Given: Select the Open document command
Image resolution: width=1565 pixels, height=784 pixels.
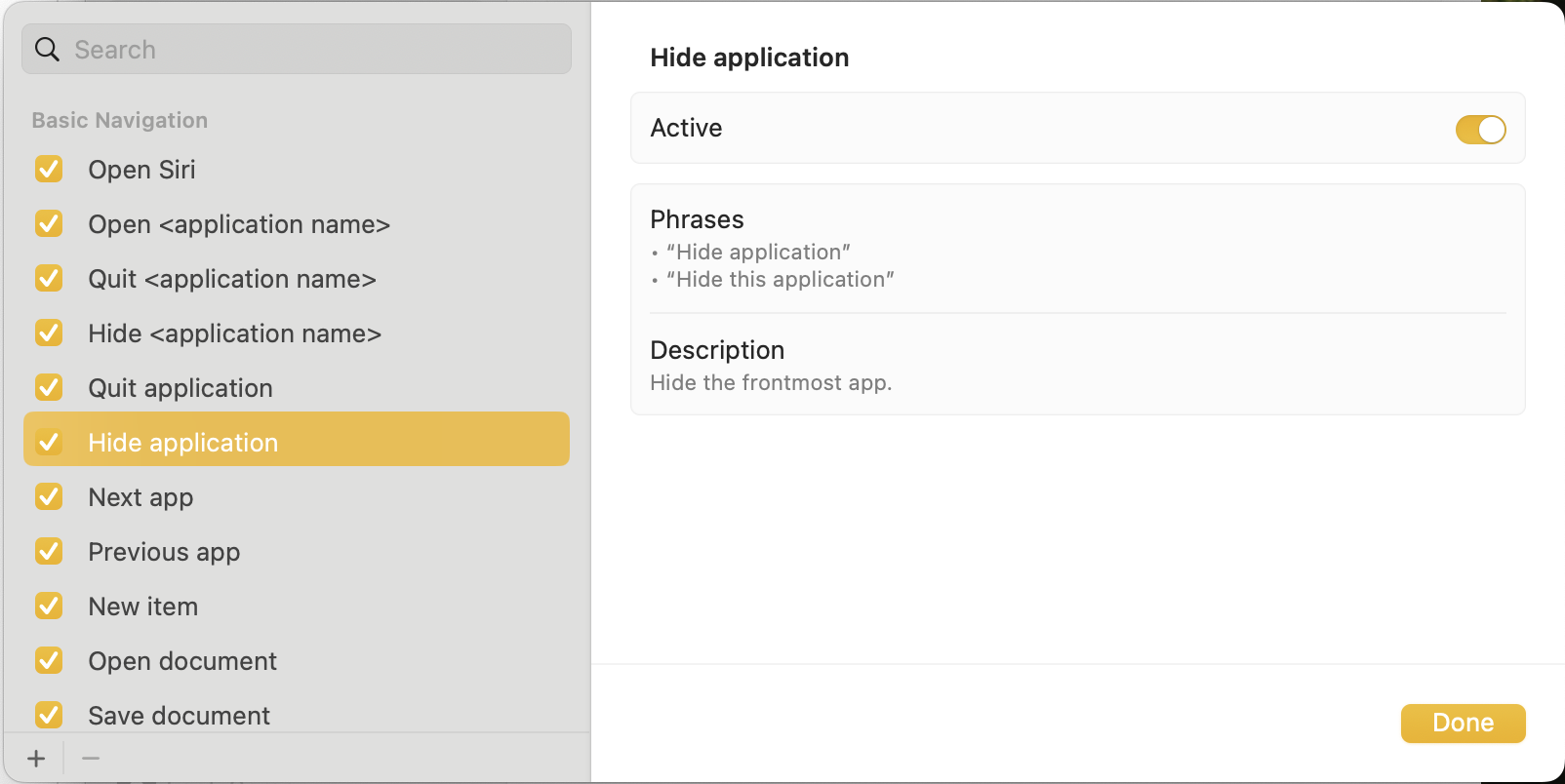Looking at the screenshot, I should tap(182, 661).
